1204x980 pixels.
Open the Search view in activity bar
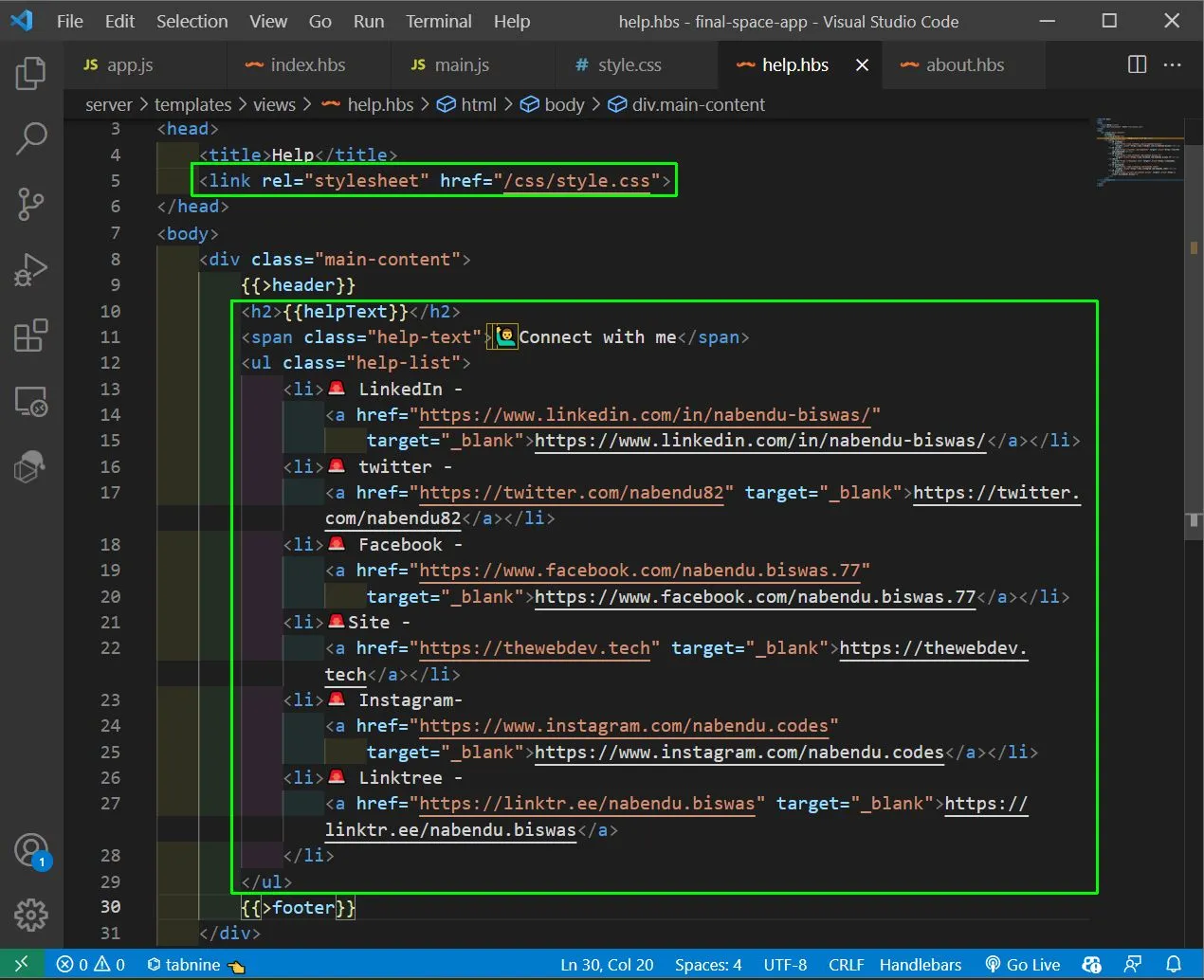30,138
